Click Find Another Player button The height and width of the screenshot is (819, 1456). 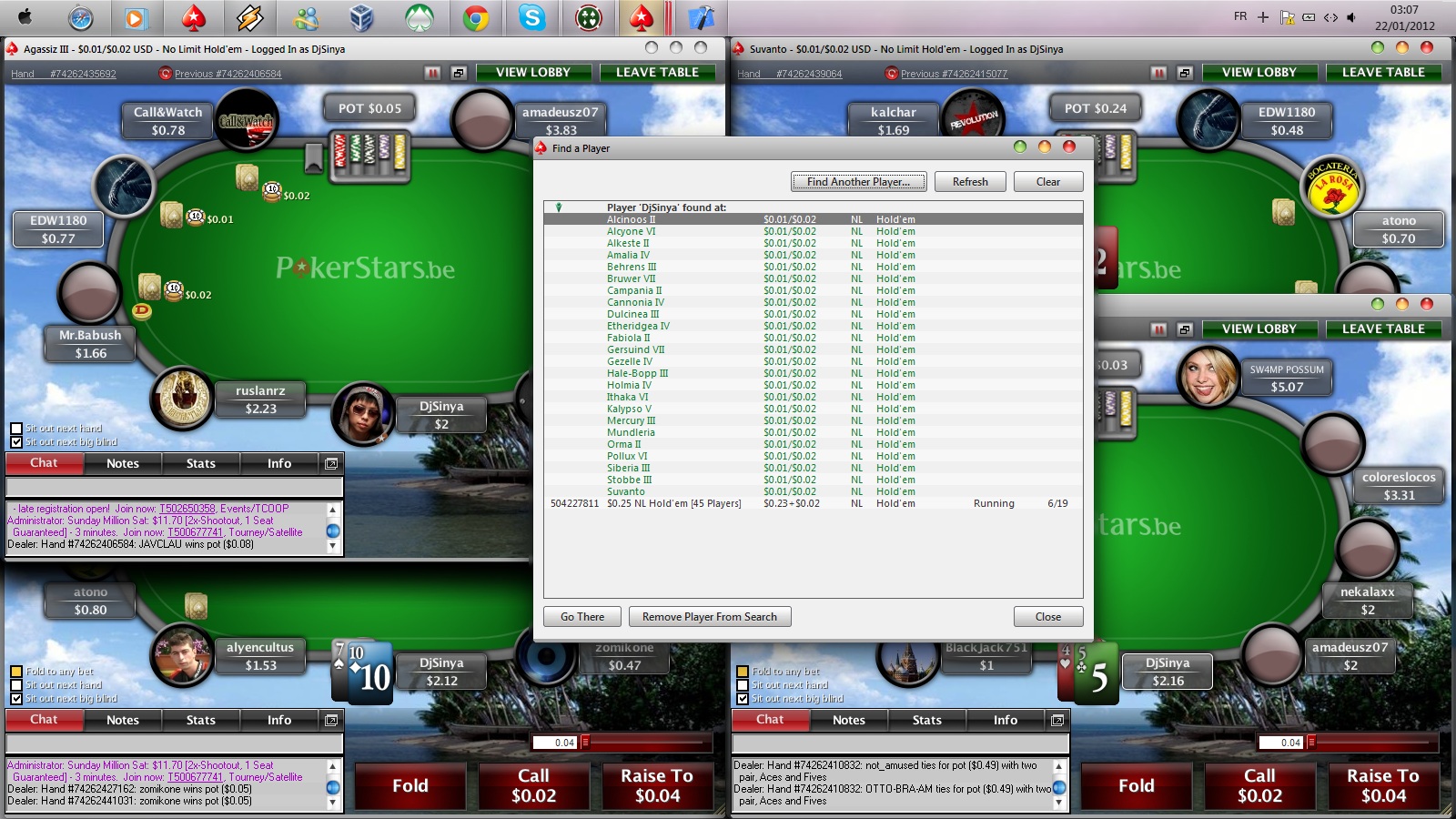tap(858, 182)
